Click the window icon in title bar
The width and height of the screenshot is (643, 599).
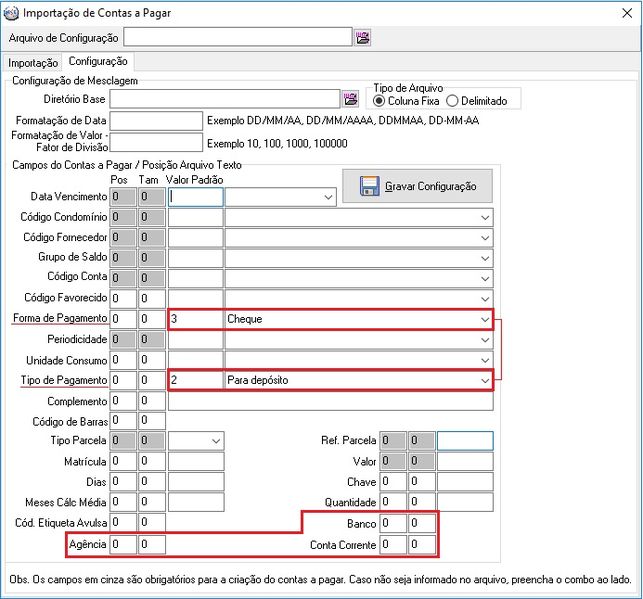click(x=11, y=13)
